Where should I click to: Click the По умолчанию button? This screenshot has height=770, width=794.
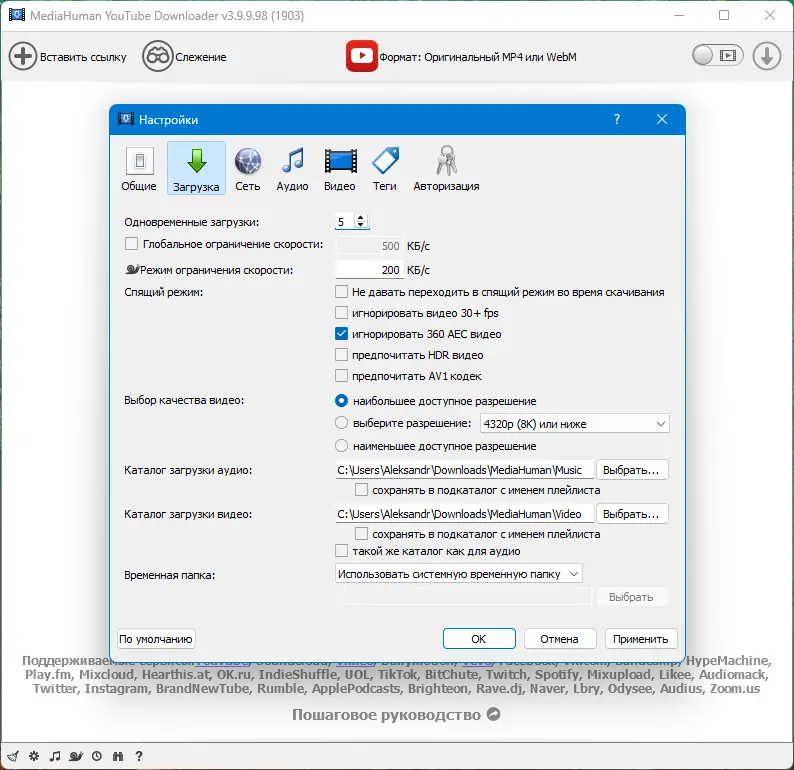pos(156,639)
